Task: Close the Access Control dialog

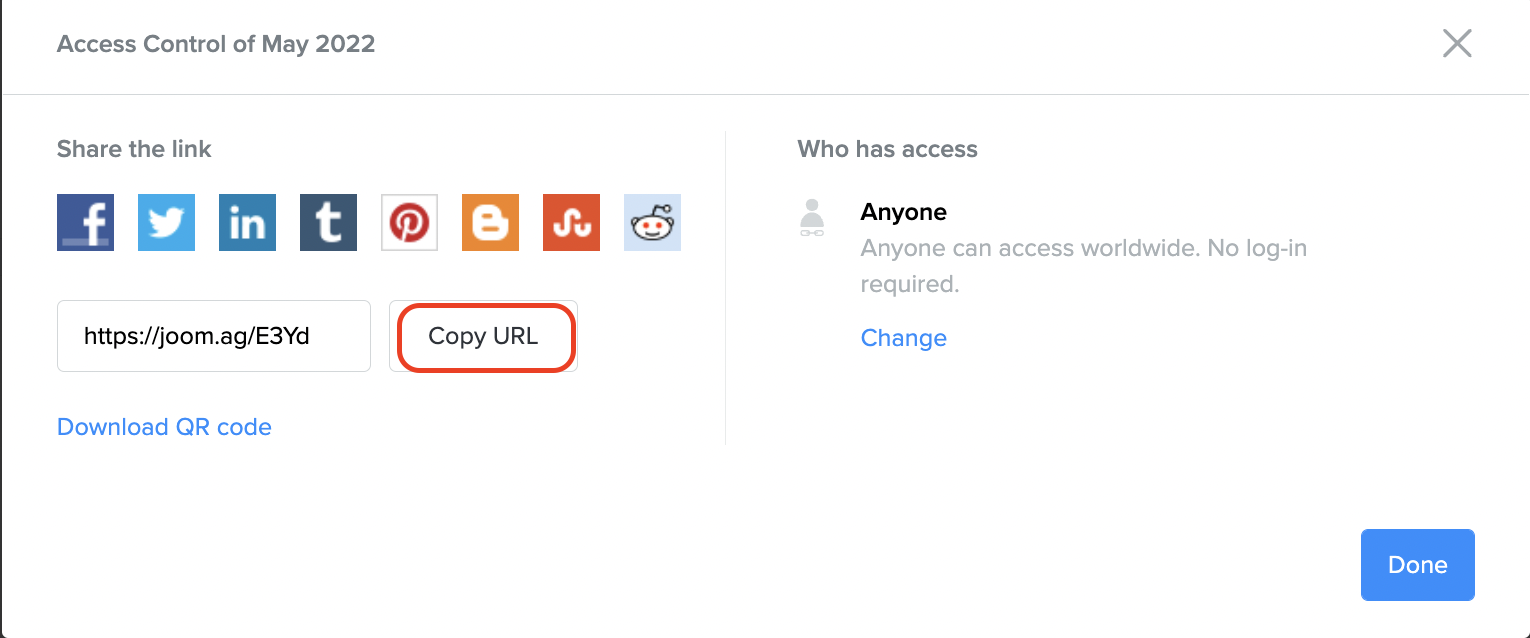Action: pos(1456,44)
